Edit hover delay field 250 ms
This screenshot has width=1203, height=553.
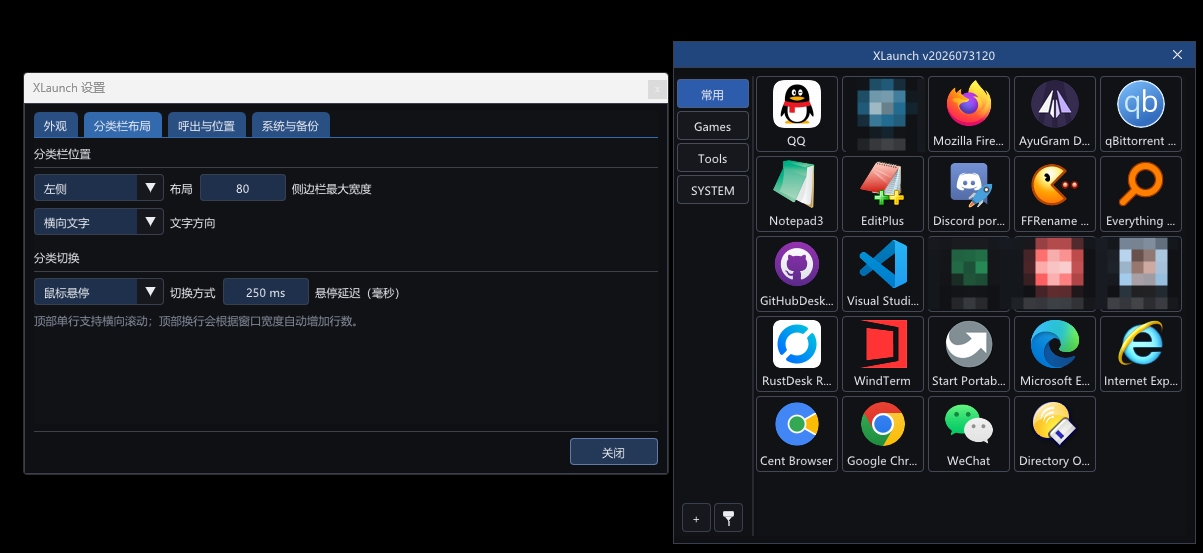(x=265, y=292)
